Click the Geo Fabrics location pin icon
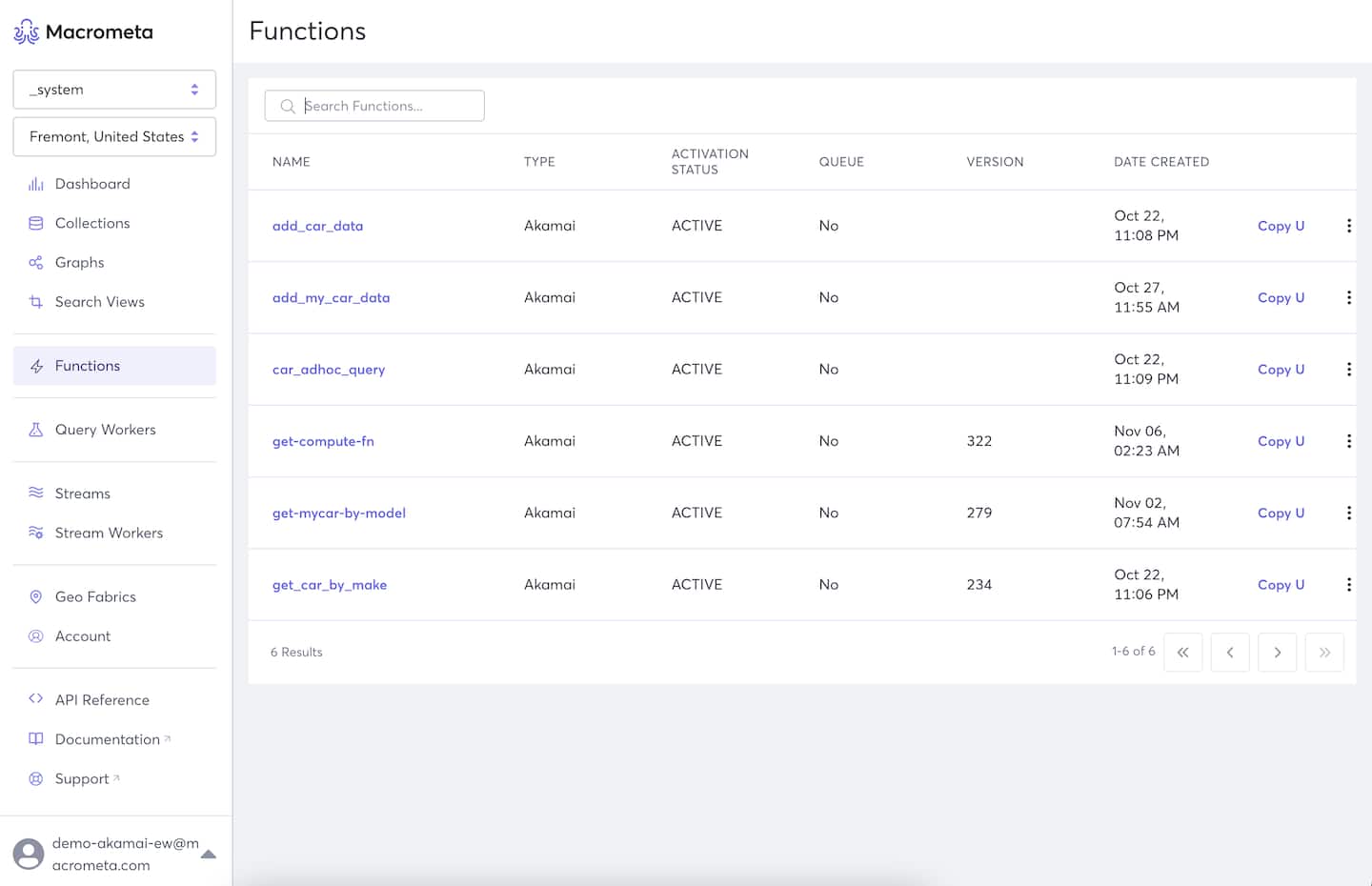 pyautogui.click(x=36, y=597)
